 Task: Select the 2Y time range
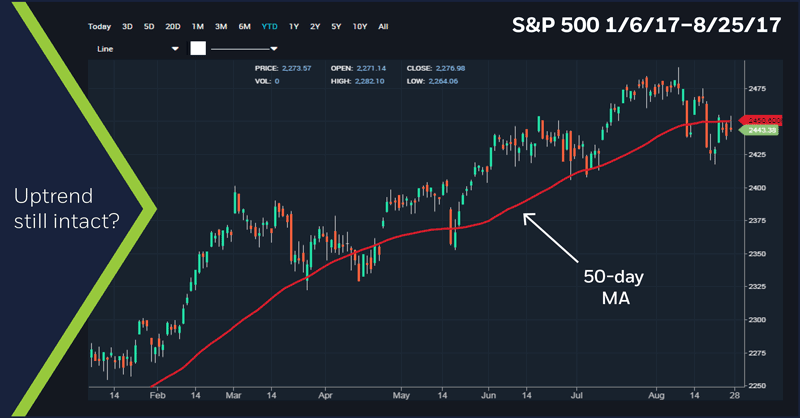(x=316, y=26)
